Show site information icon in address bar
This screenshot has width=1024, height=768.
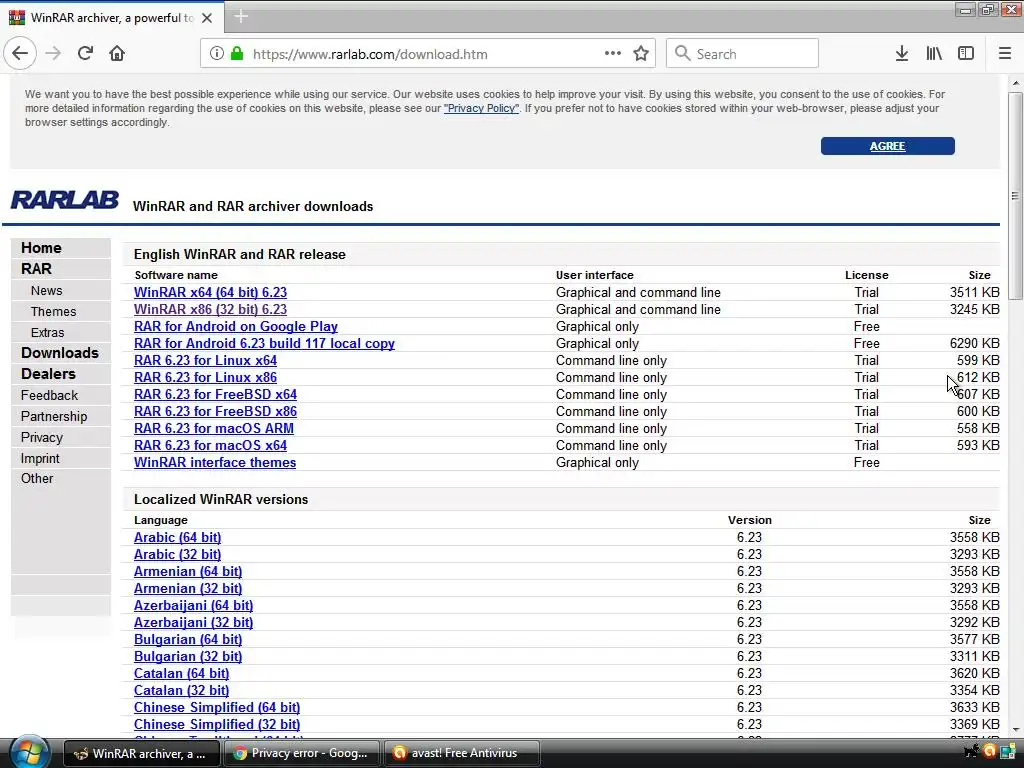point(216,54)
